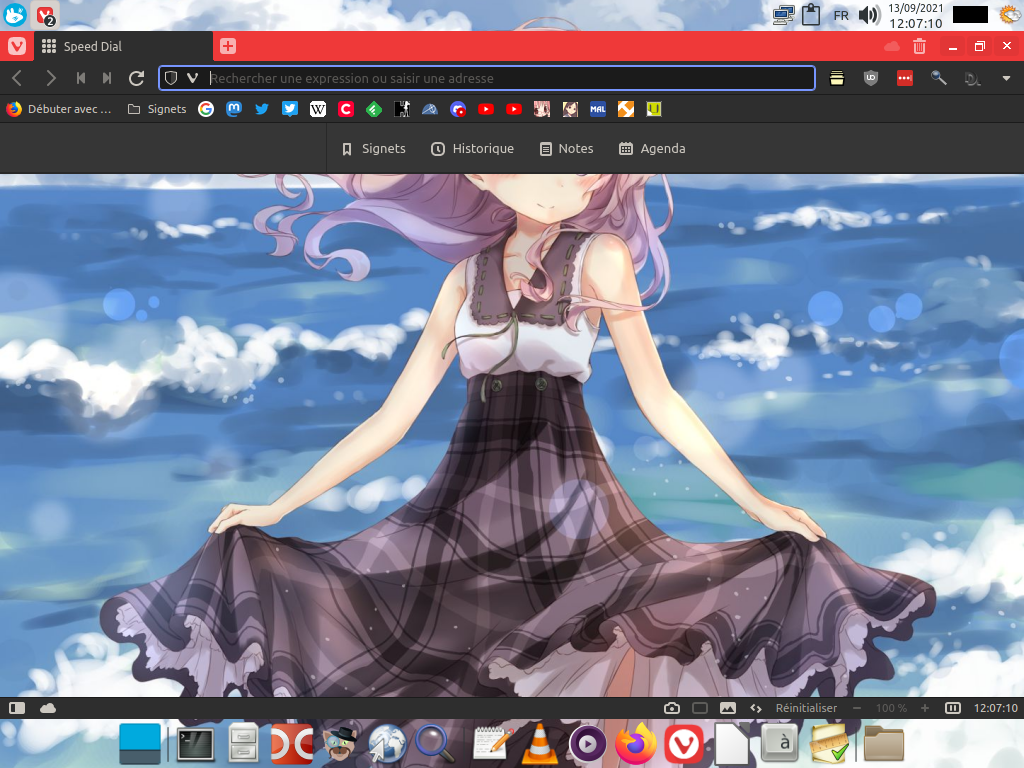Click the rewind navigation button
Image resolution: width=1024 pixels, height=768 pixels.
click(x=81, y=78)
